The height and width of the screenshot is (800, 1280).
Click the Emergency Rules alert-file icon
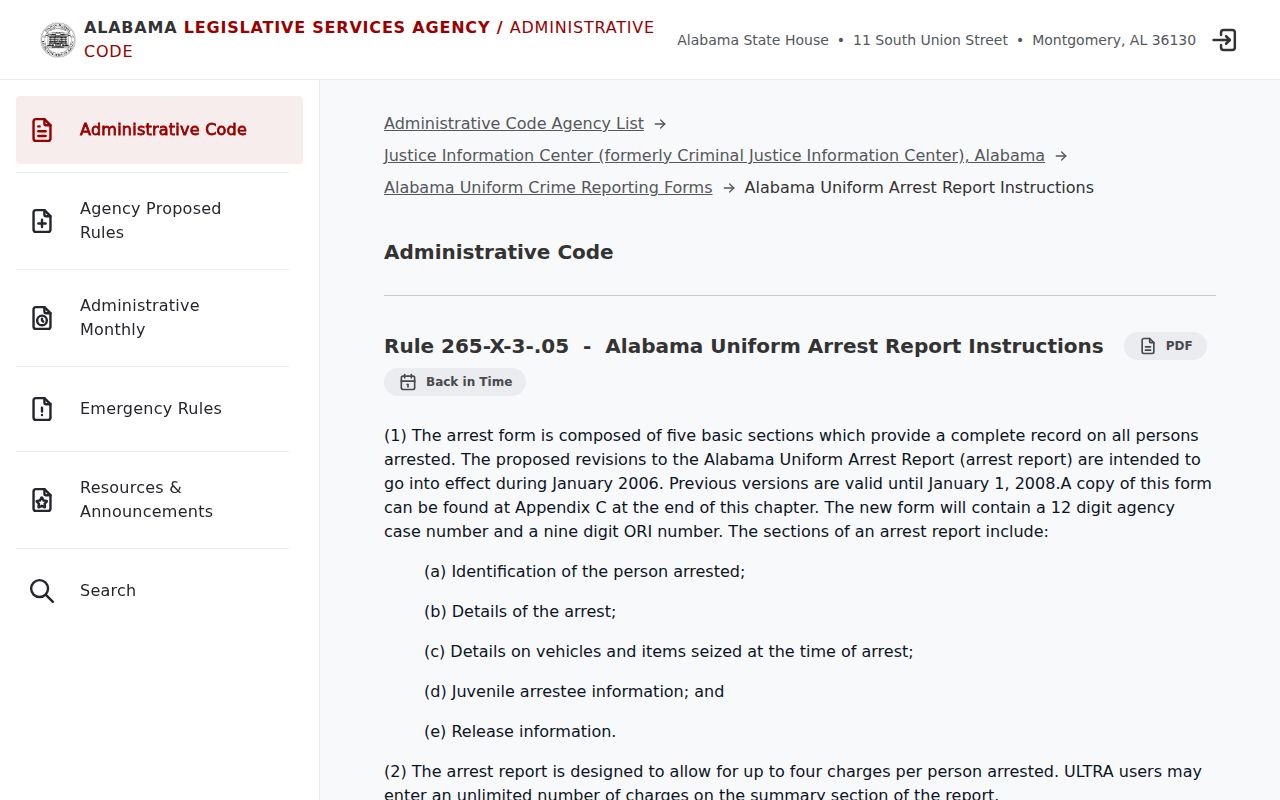(x=42, y=409)
